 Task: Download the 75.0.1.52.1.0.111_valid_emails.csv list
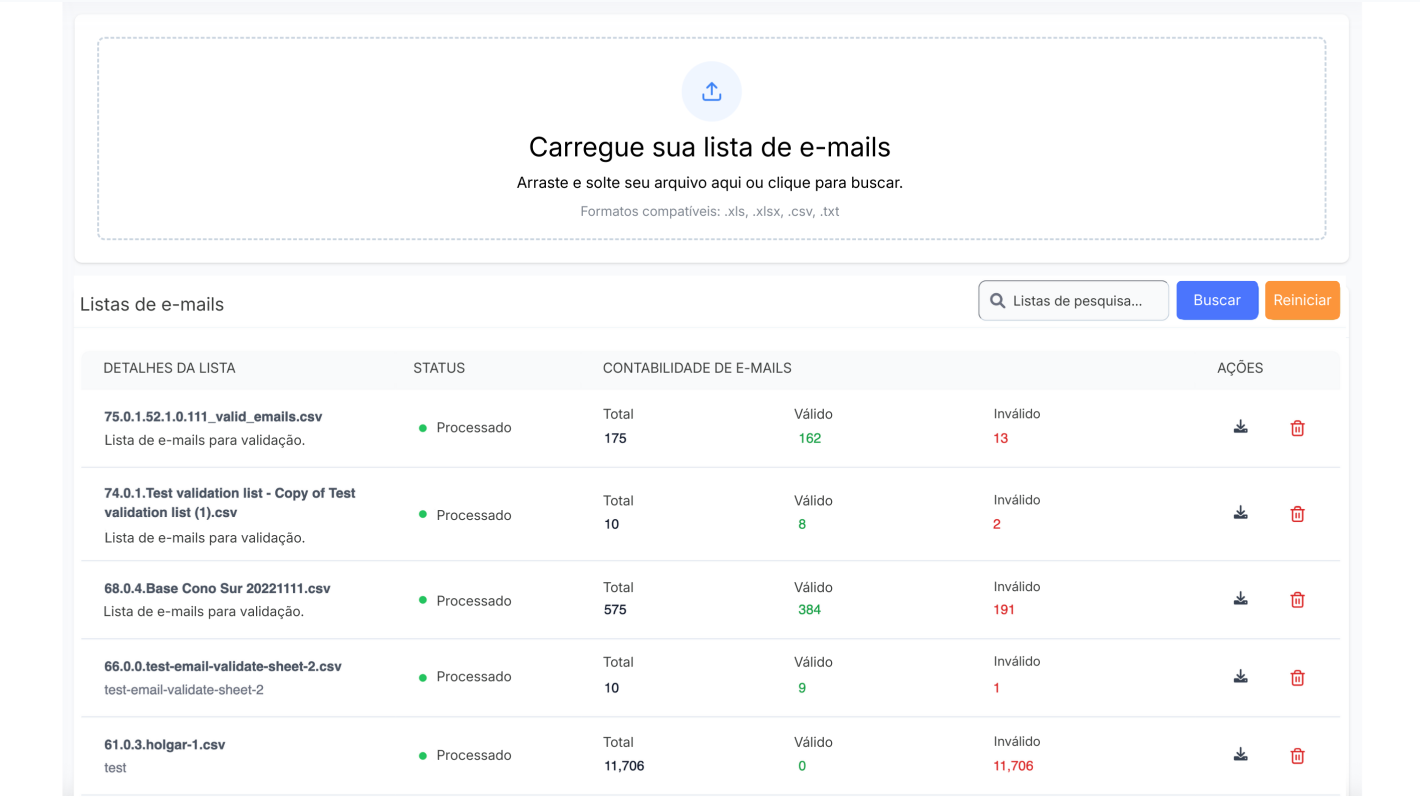[1240, 427]
